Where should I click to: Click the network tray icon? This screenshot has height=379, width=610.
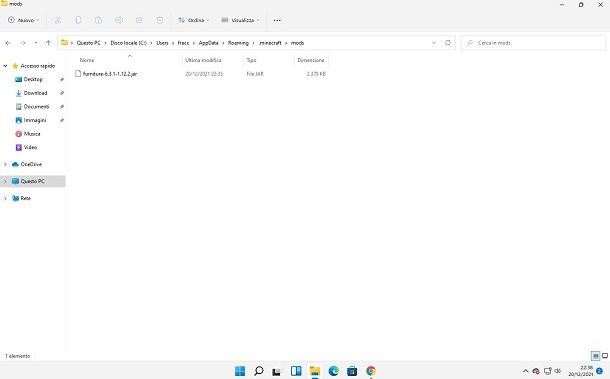[548, 371]
